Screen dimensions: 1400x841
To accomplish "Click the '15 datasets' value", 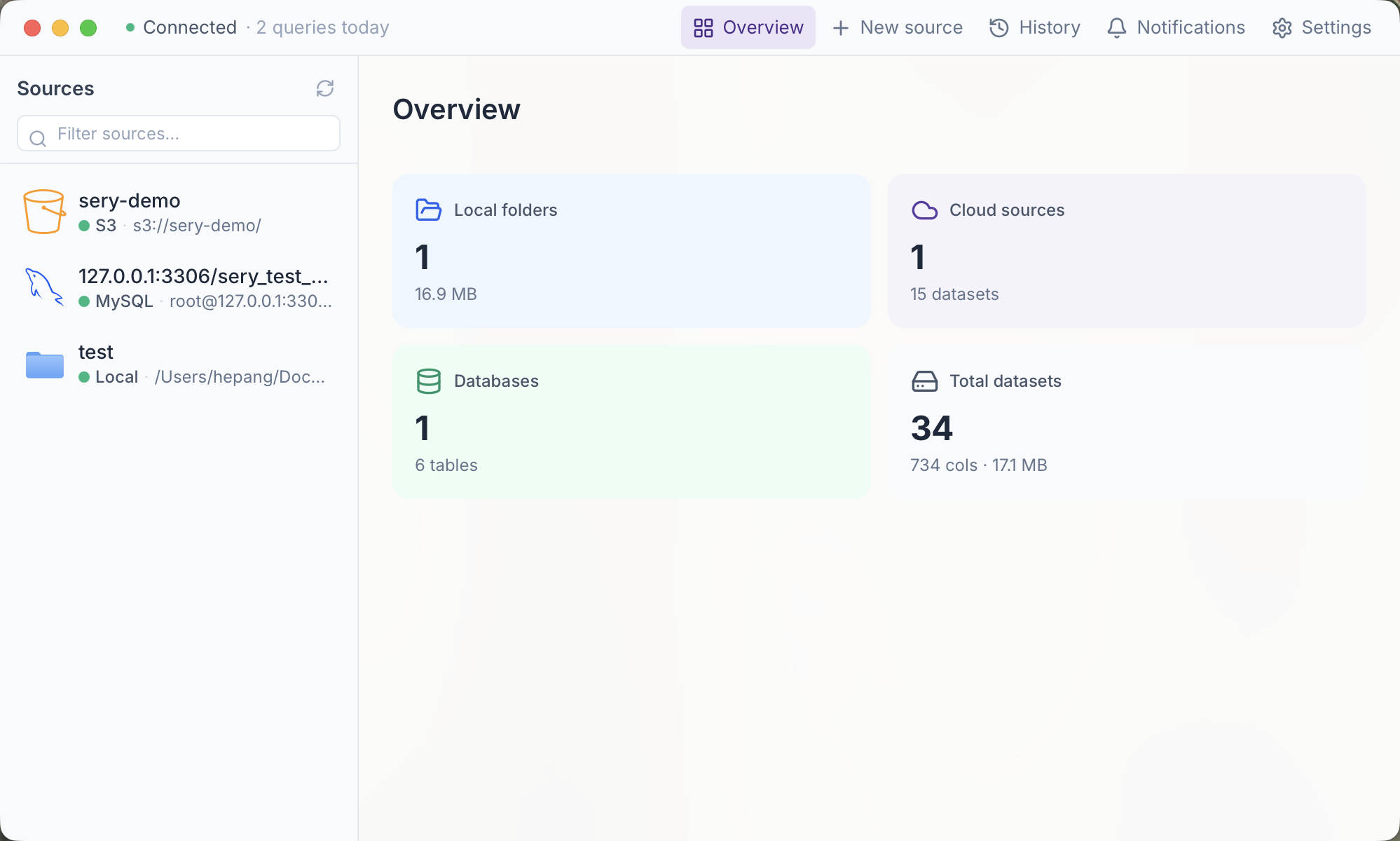I will point(954,294).
